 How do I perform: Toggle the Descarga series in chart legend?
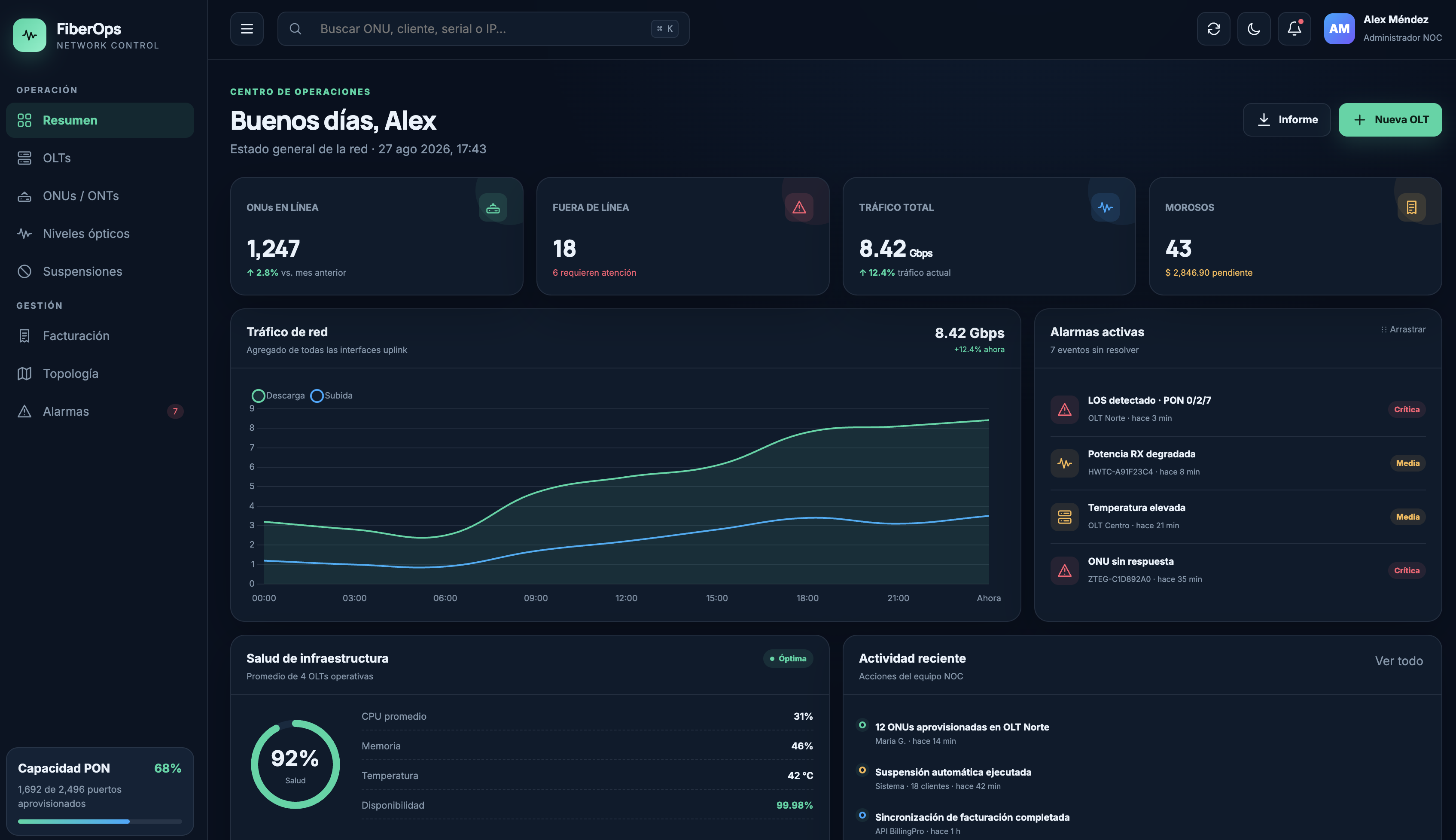click(279, 396)
